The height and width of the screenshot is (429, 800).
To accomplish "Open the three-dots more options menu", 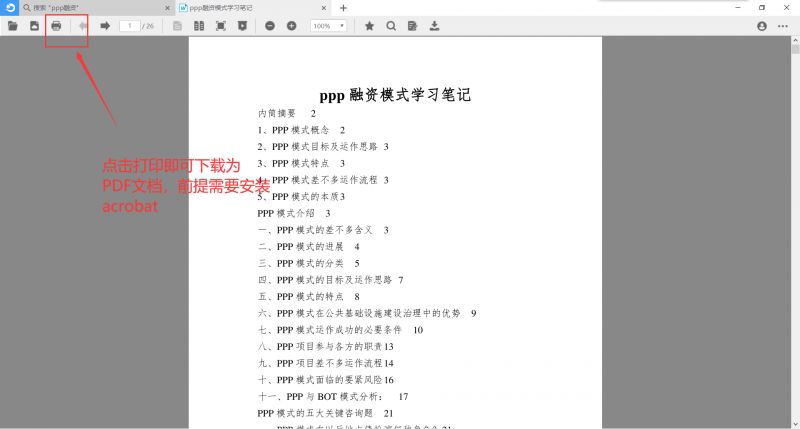I will pos(785,26).
